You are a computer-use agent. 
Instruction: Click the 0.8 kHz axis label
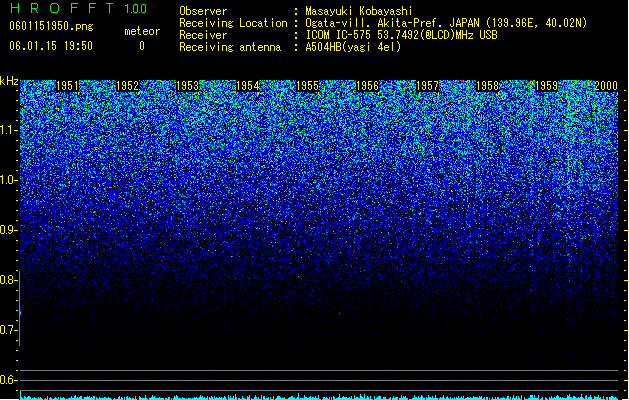(x=8, y=280)
